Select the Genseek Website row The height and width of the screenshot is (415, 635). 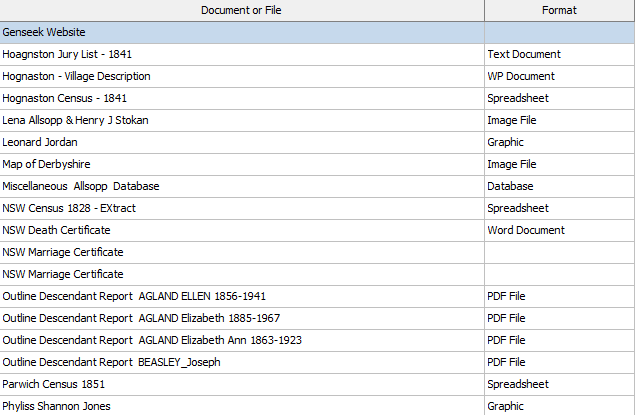[x=44, y=32]
